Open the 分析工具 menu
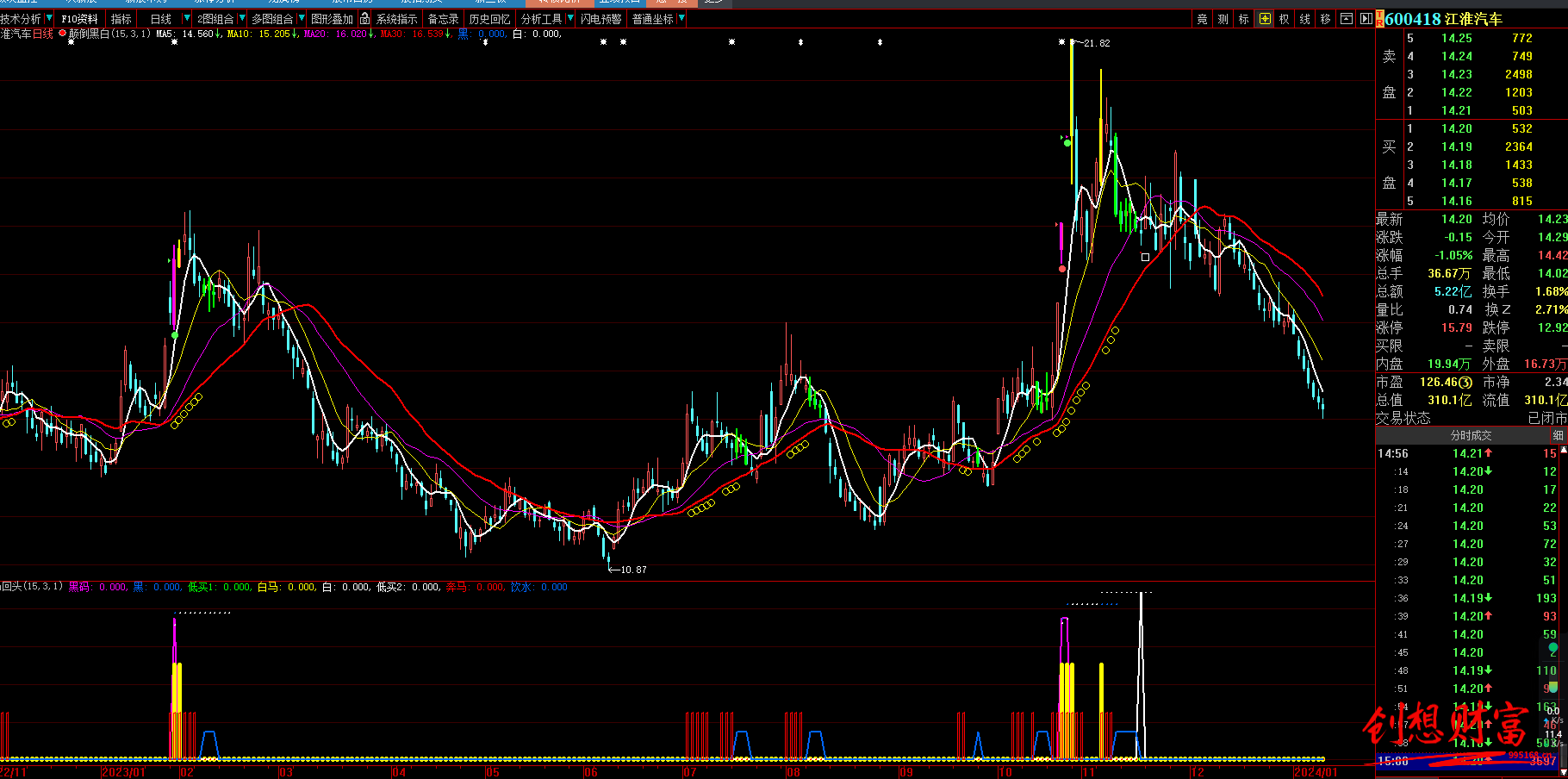 541,19
